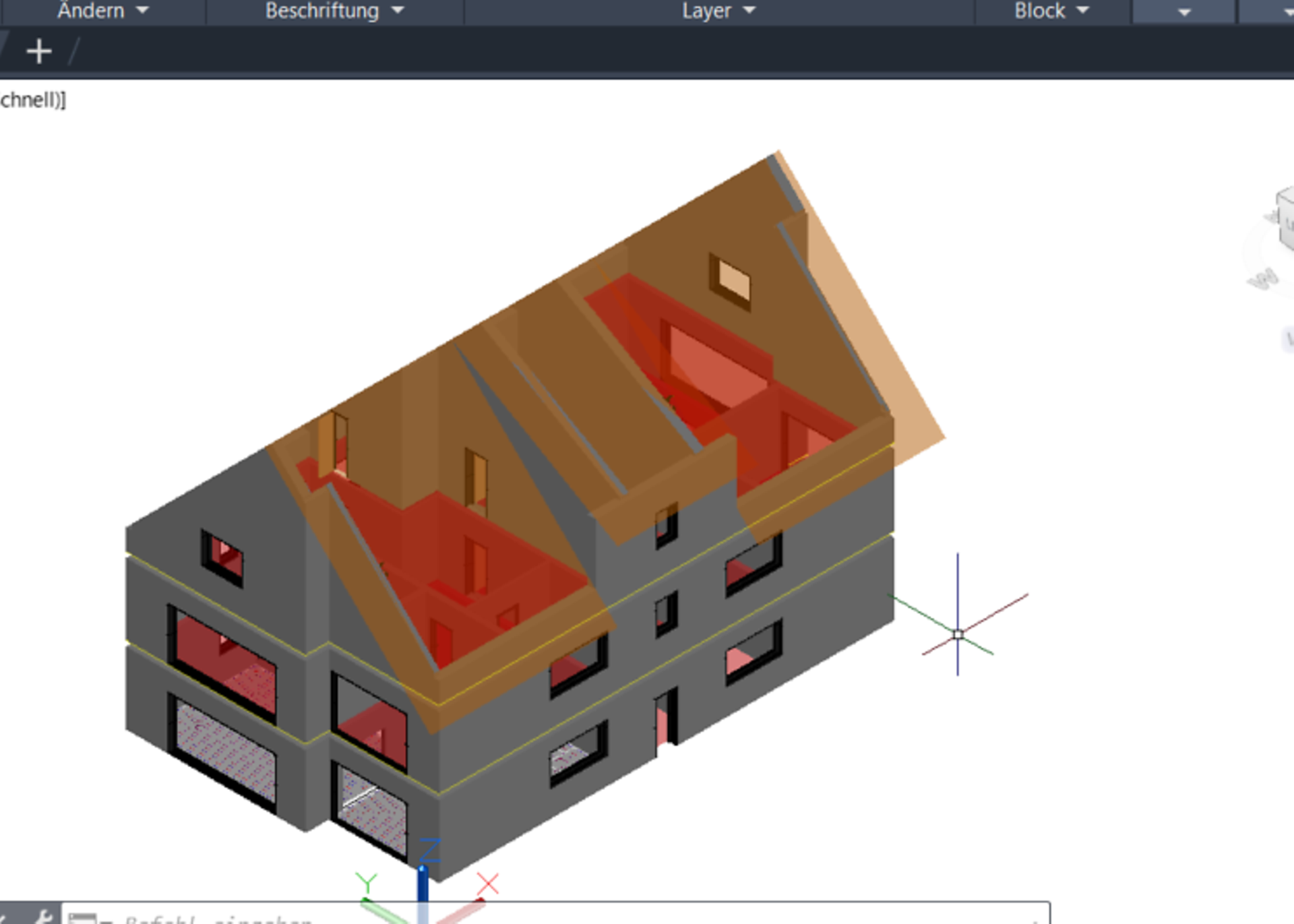1294x924 pixels.
Task: Expand the Block panel dropdown
Action: click(1082, 11)
